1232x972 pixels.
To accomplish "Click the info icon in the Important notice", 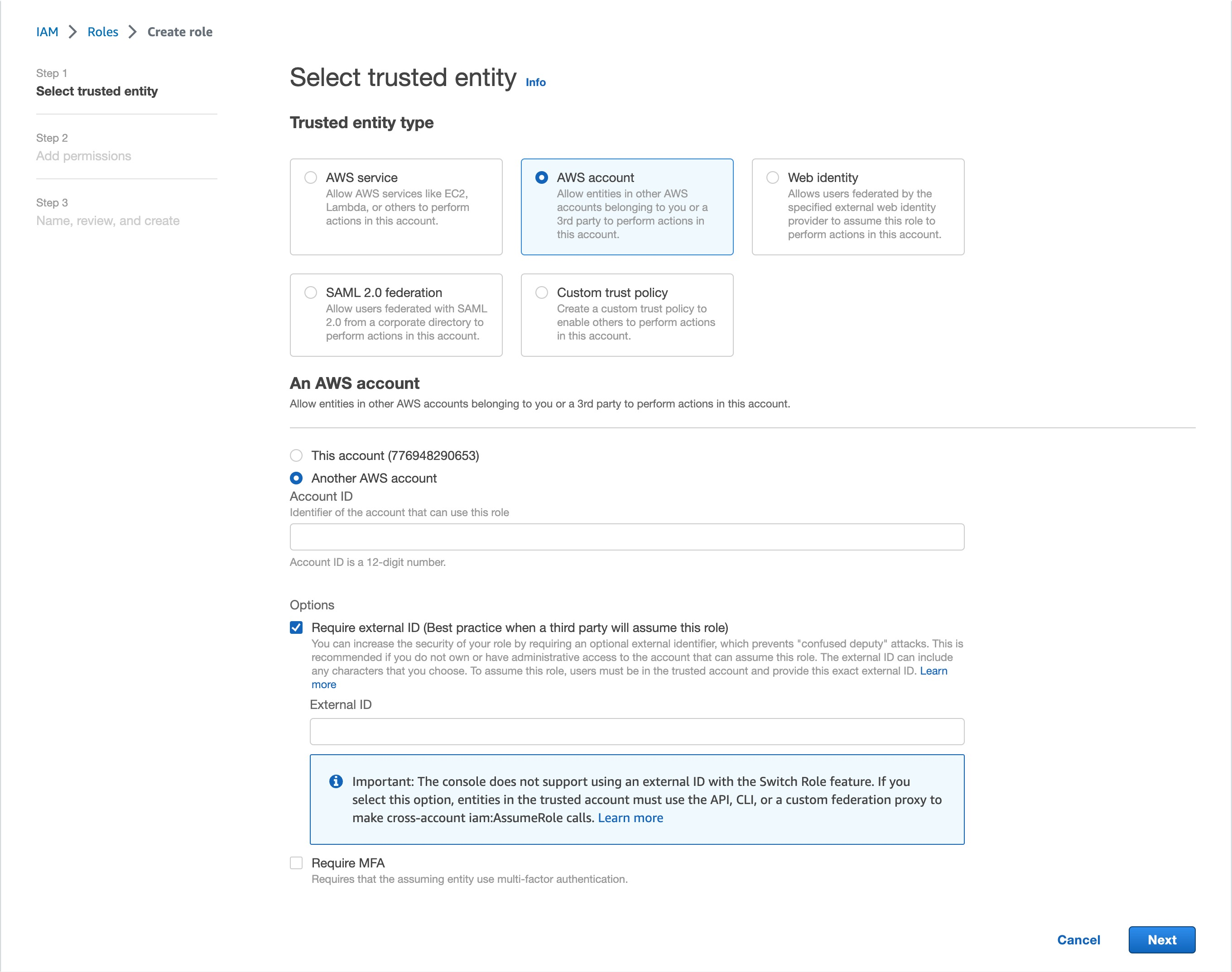I will (336, 781).
